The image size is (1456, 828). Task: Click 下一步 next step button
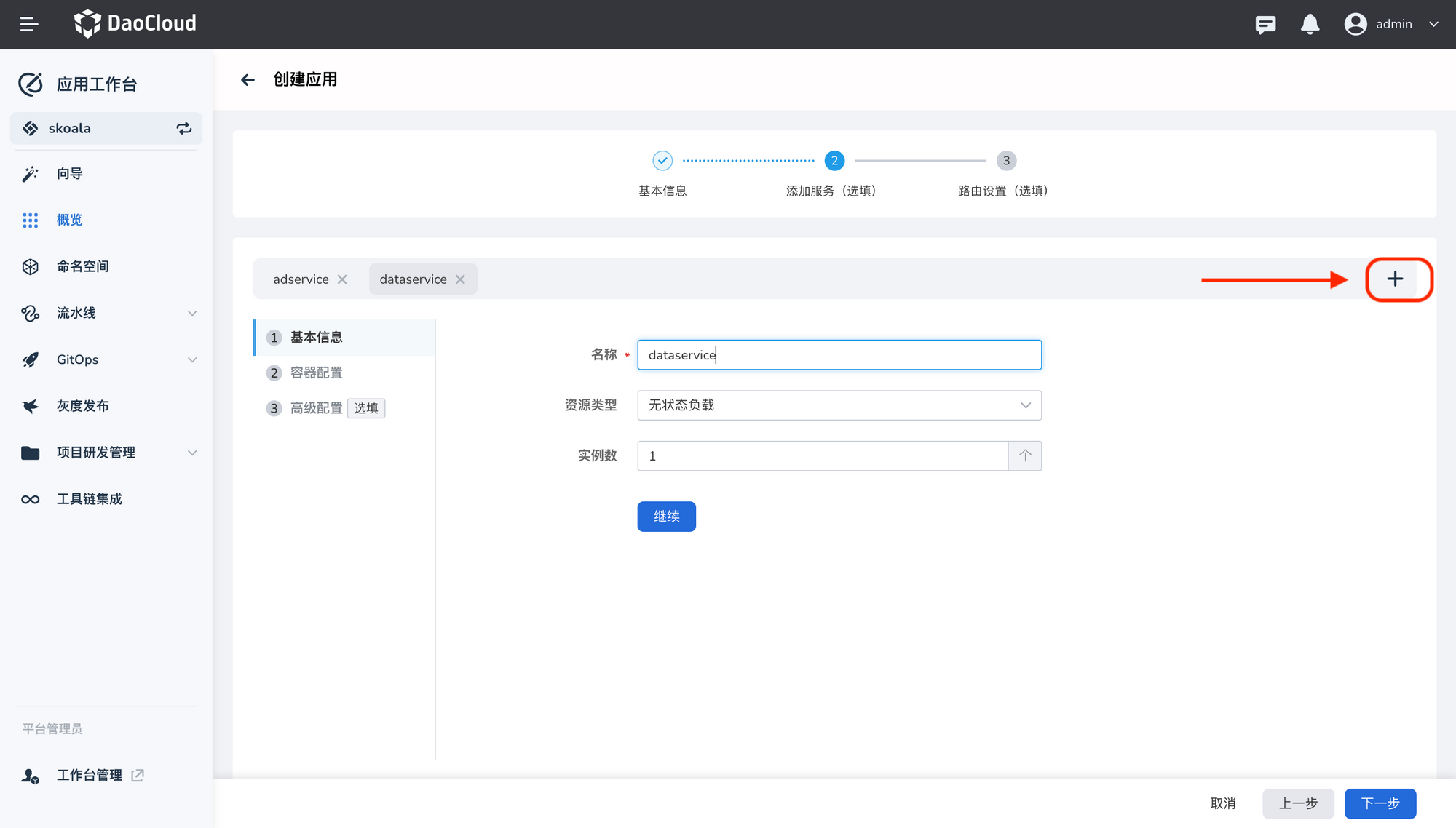(1380, 804)
